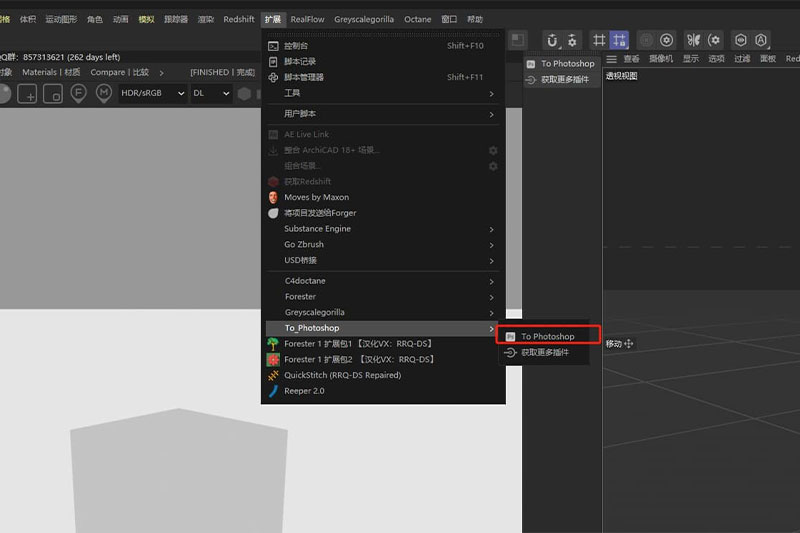Click the Forester palm tree icon
The image size is (800, 533).
273,344
